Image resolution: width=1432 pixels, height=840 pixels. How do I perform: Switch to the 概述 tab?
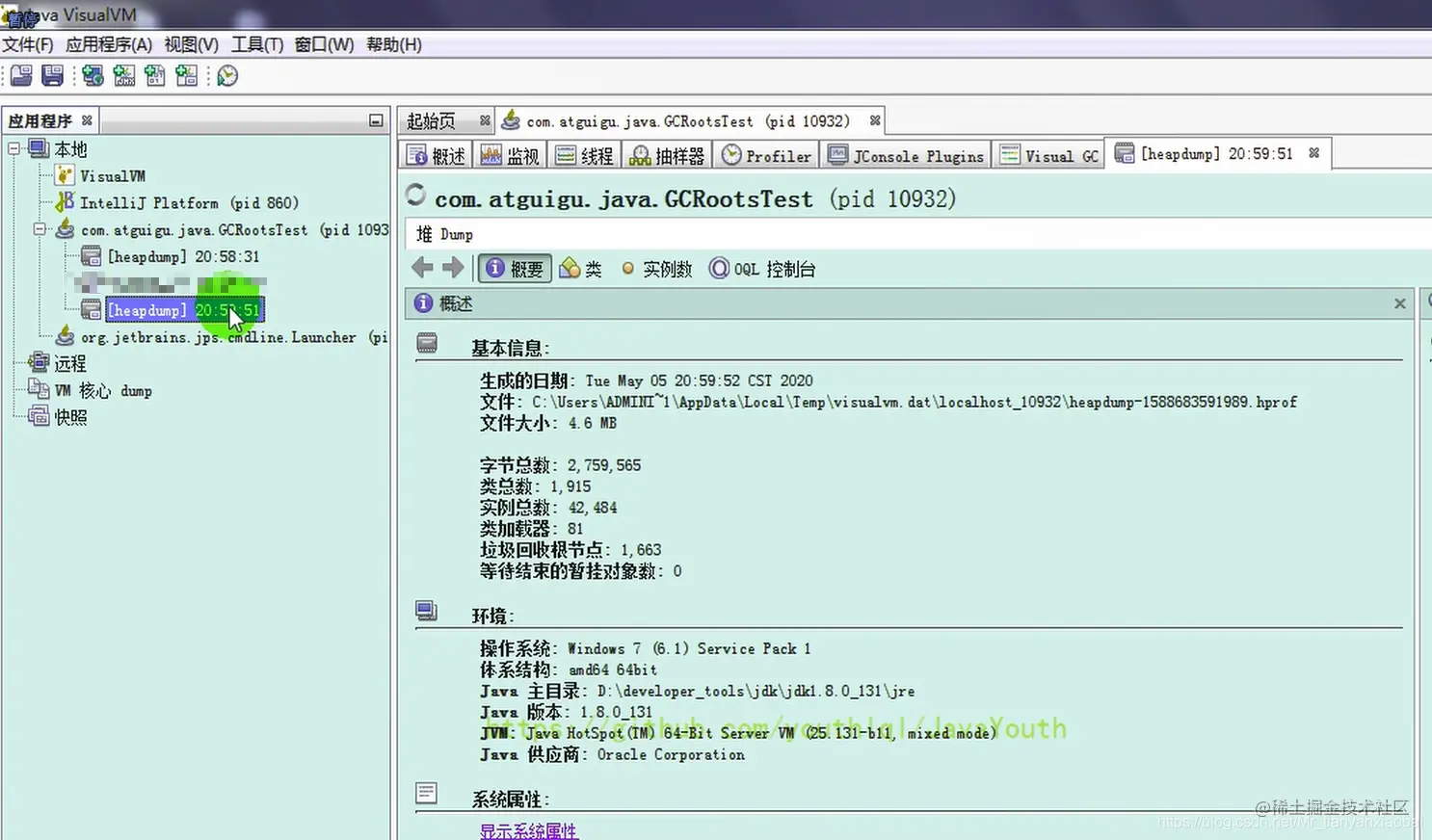436,156
